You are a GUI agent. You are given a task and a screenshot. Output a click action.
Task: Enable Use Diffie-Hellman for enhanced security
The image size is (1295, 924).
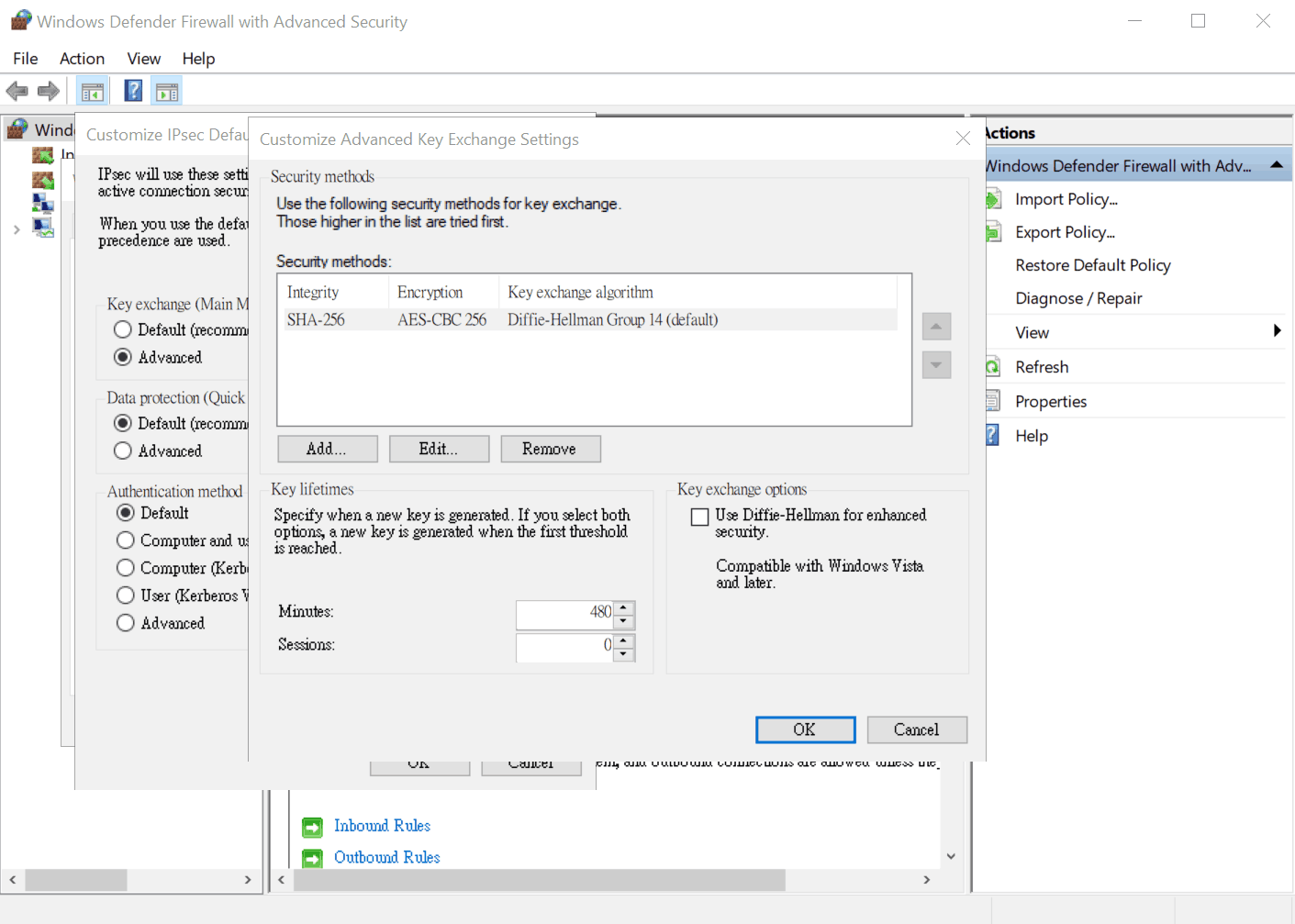pos(699,517)
